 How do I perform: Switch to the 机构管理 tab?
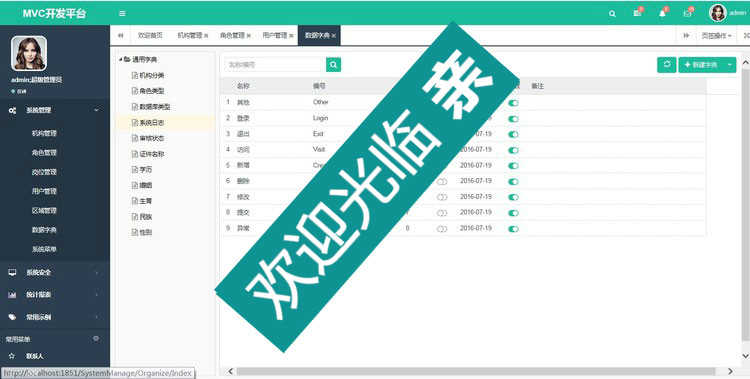click(190, 36)
